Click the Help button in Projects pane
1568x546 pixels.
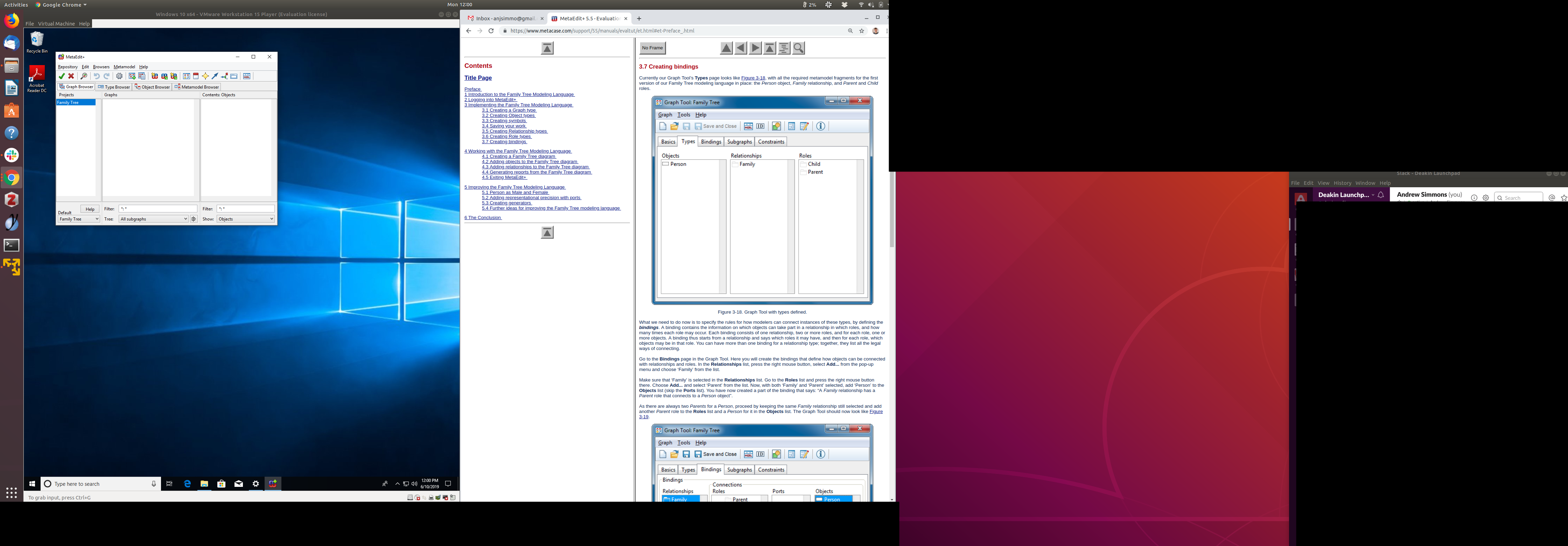90,209
